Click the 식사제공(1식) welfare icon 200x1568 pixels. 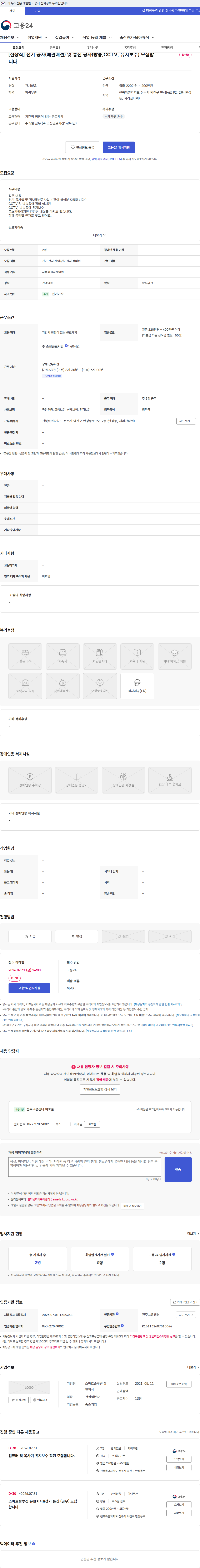[137, 686]
